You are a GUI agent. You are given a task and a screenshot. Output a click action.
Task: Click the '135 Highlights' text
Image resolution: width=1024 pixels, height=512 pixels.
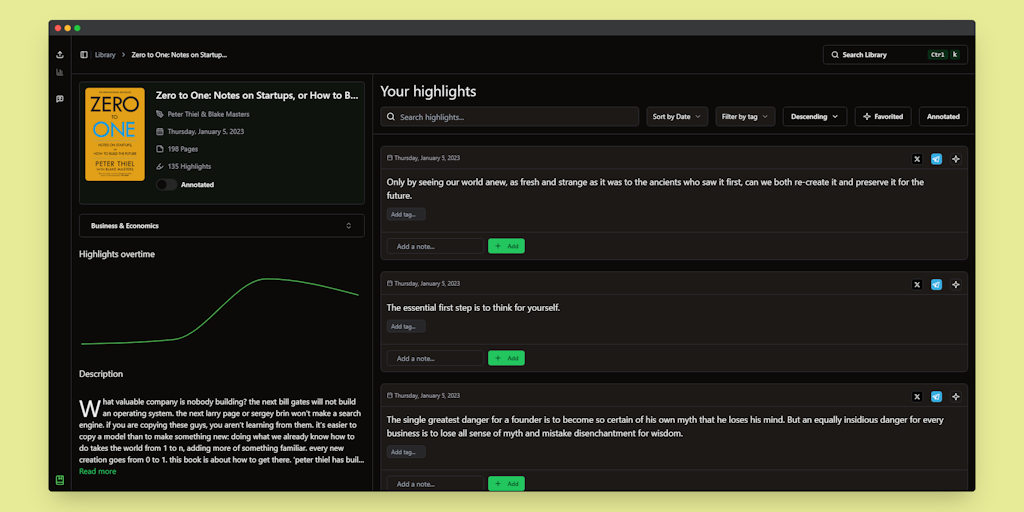pos(189,167)
